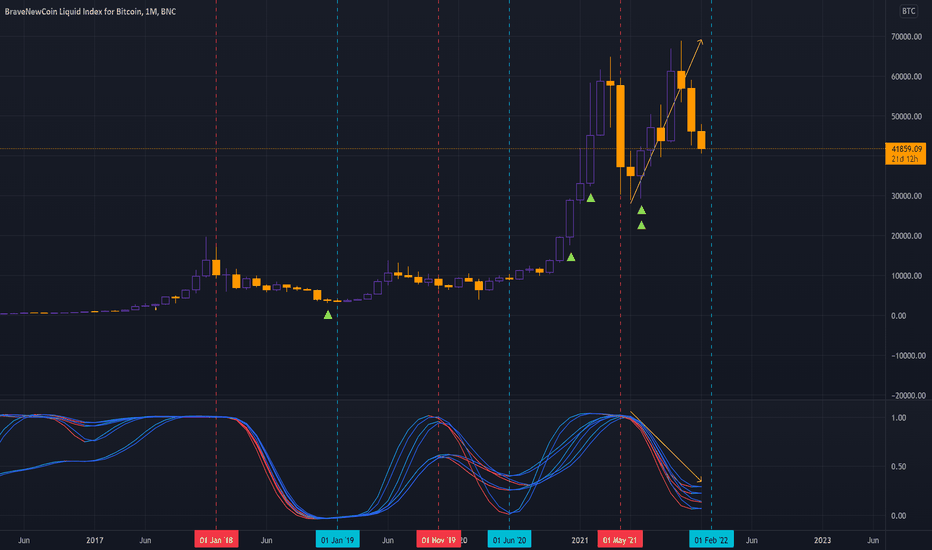The height and width of the screenshot is (550, 932).
Task: Click the 20000.00 price axis label
Action: coord(906,236)
